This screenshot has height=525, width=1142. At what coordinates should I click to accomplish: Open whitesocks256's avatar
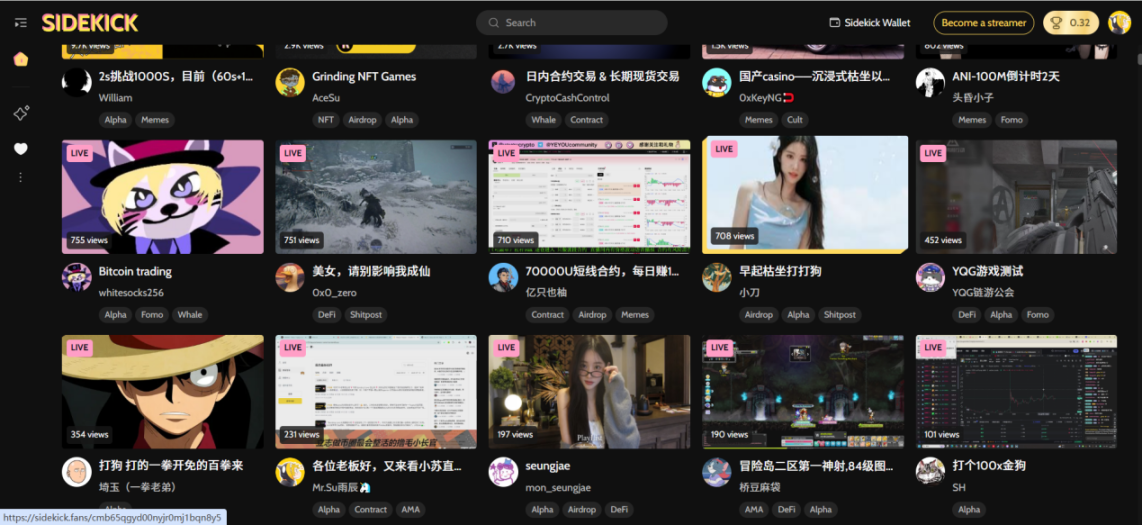coord(76,277)
